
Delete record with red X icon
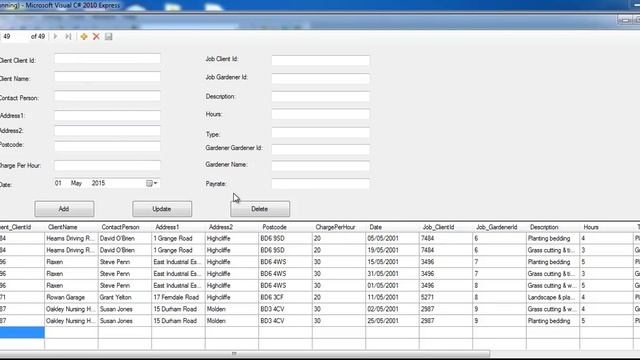click(96, 36)
